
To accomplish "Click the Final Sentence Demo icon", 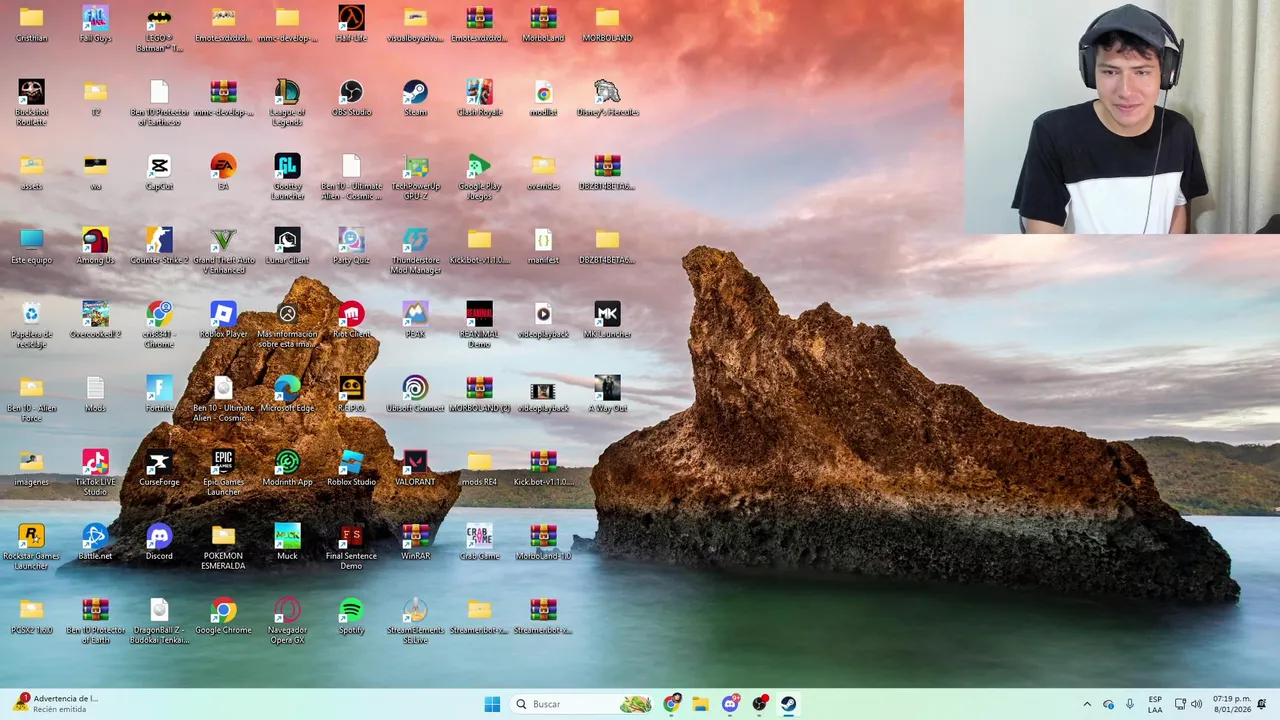I will (x=351, y=547).
